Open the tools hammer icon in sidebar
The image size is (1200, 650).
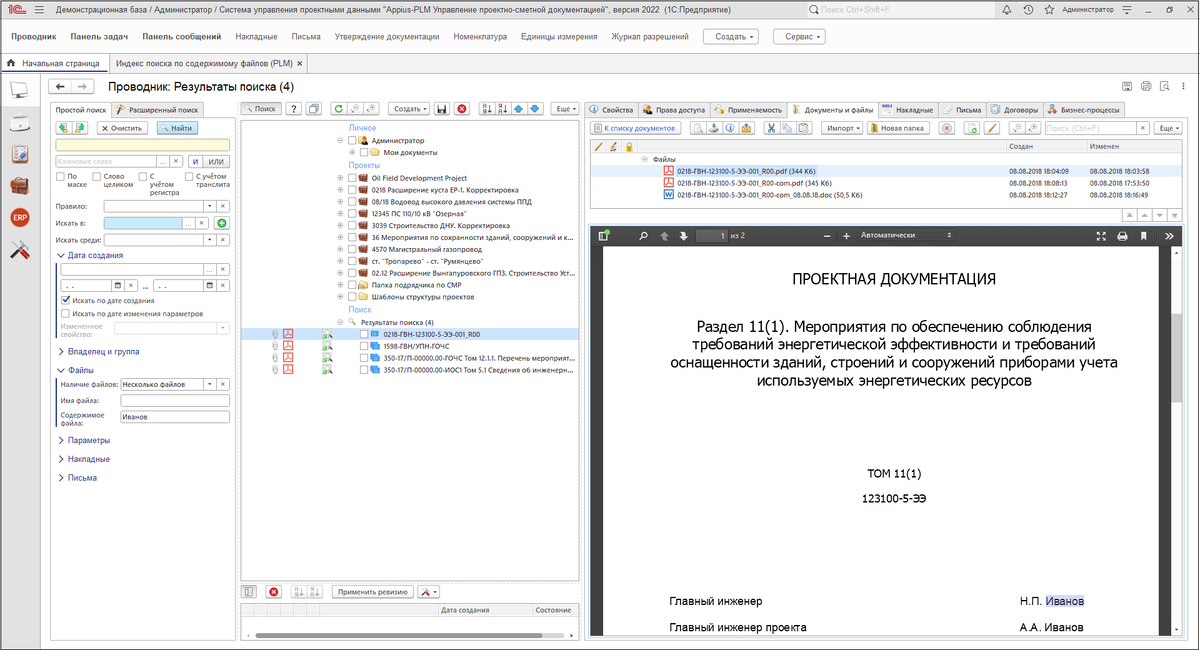click(x=19, y=250)
